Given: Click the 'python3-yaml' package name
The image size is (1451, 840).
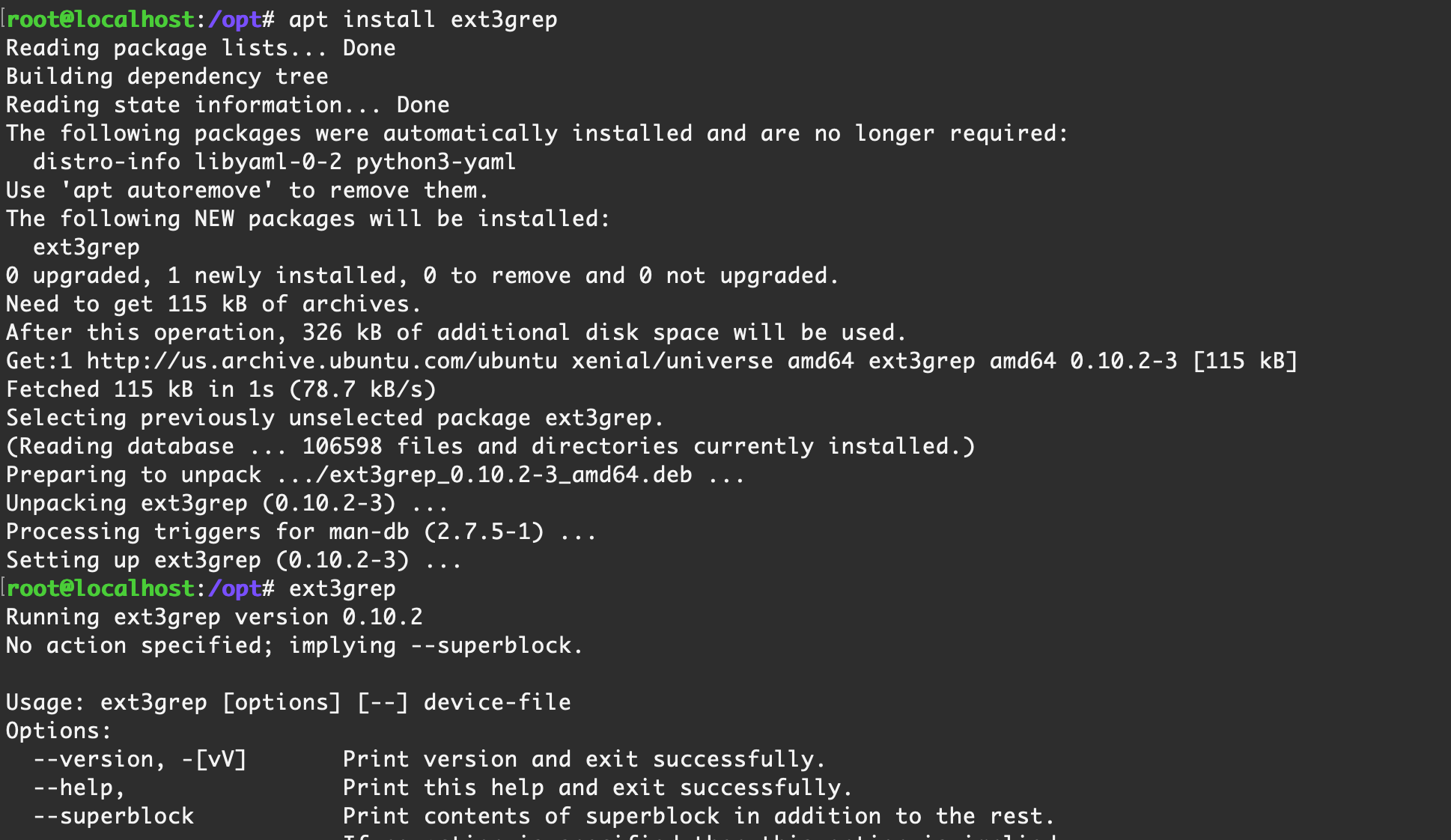Looking at the screenshot, I should point(436,162).
